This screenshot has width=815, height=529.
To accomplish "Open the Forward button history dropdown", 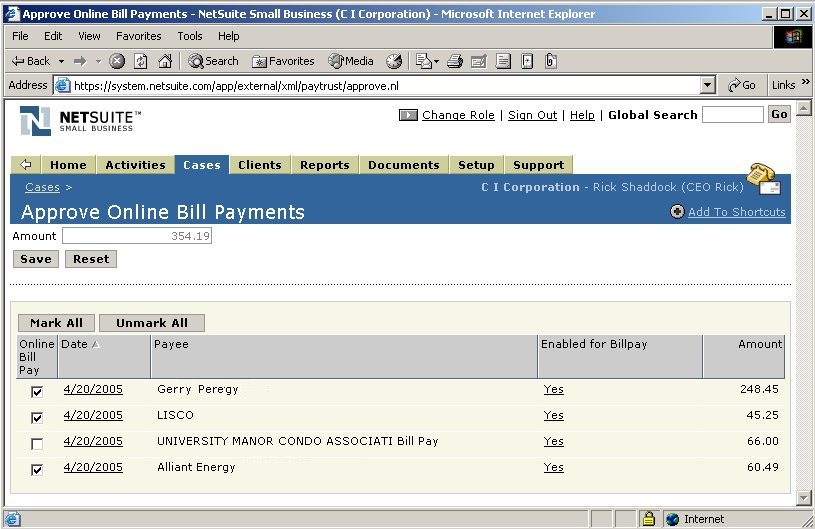I will pyautogui.click(x=98, y=61).
